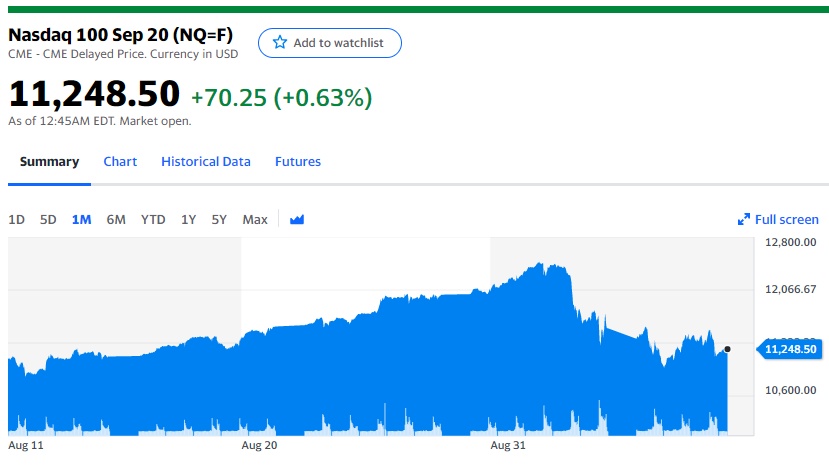The width and height of the screenshot is (829, 471).
Task: Choose the 1M chart range
Action: pyautogui.click(x=81, y=219)
